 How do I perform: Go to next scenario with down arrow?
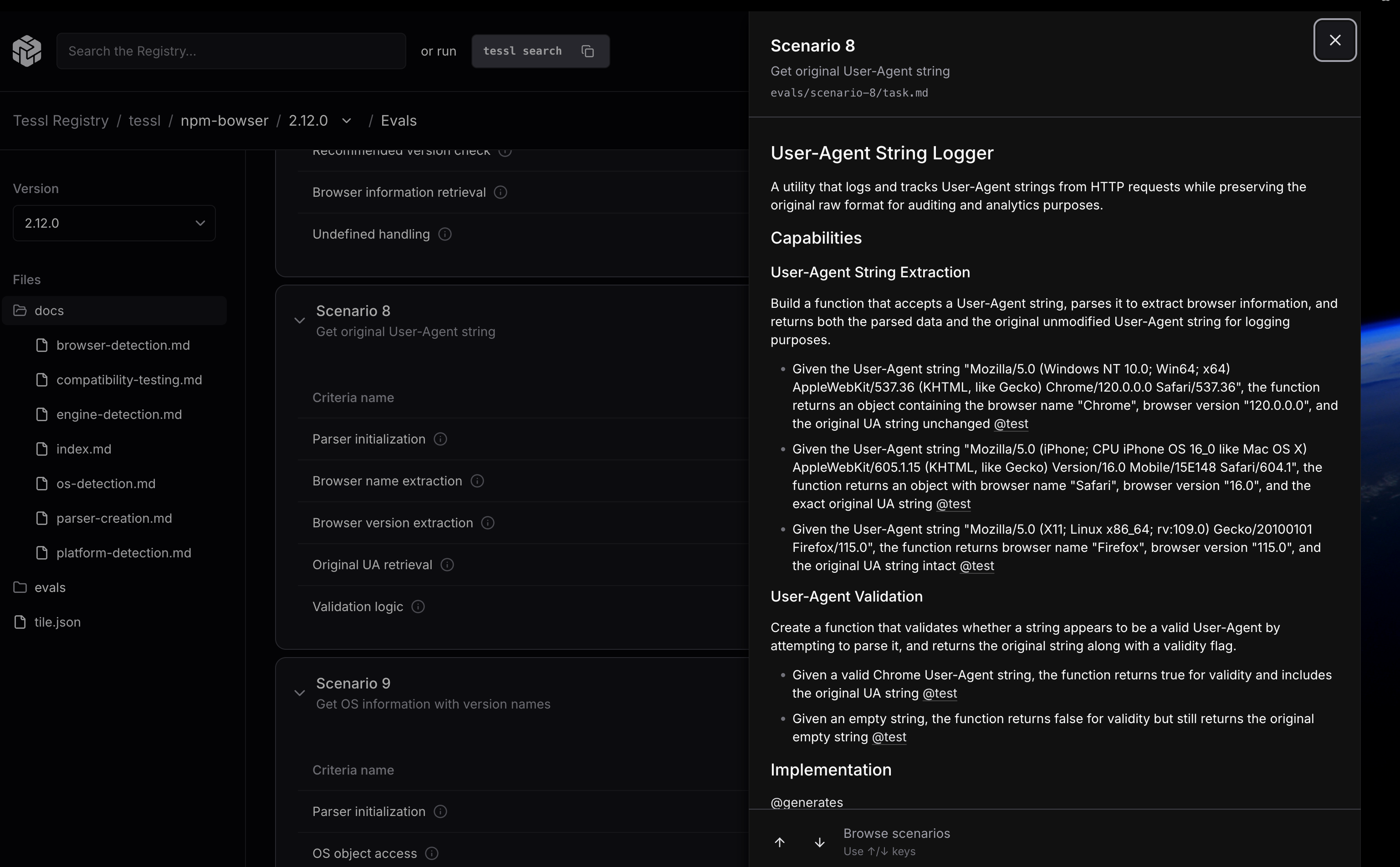tap(820, 842)
